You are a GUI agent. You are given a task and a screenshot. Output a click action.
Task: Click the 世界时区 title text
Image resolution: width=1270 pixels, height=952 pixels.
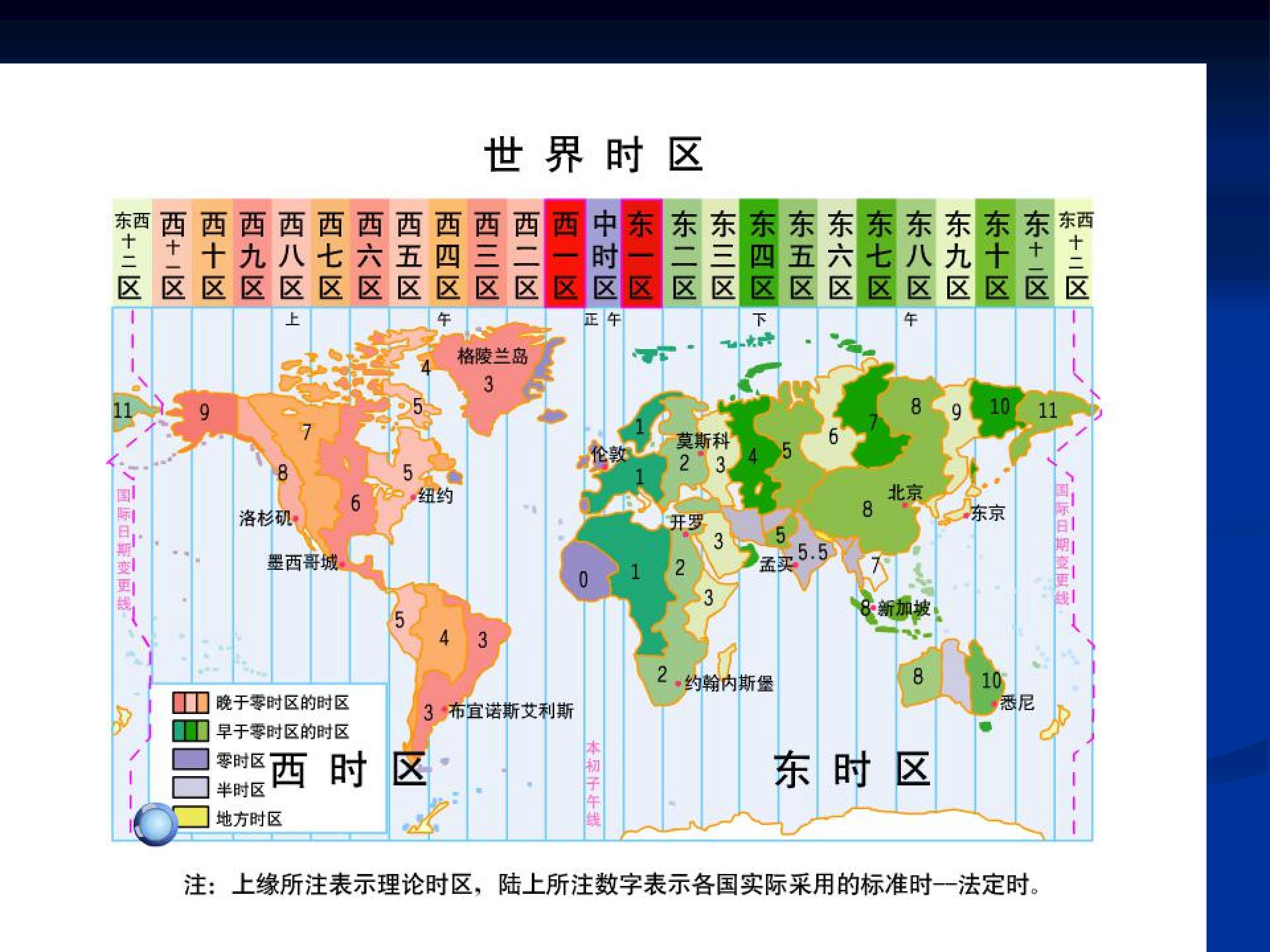point(594,154)
